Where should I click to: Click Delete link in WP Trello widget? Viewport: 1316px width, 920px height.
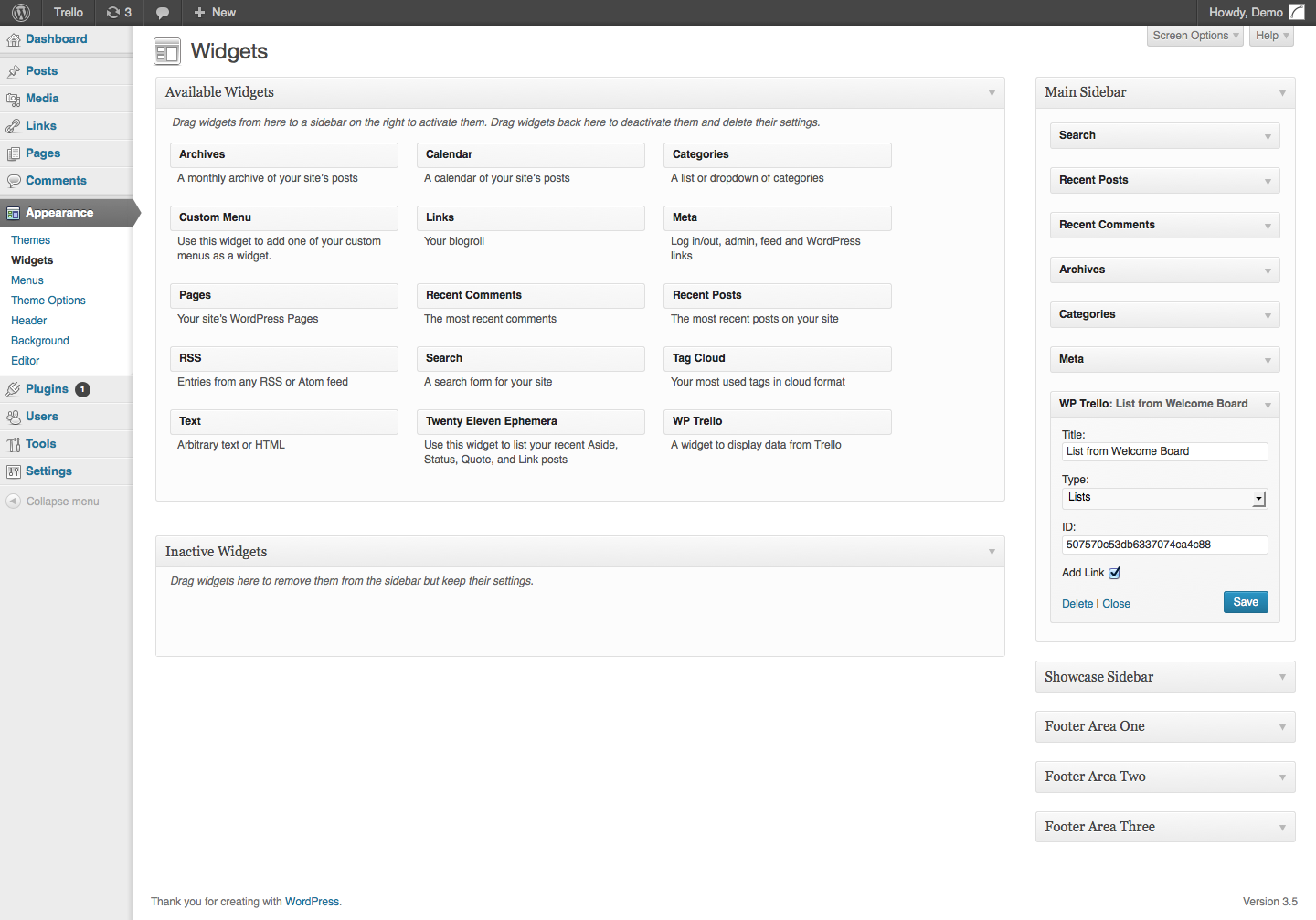(x=1077, y=604)
